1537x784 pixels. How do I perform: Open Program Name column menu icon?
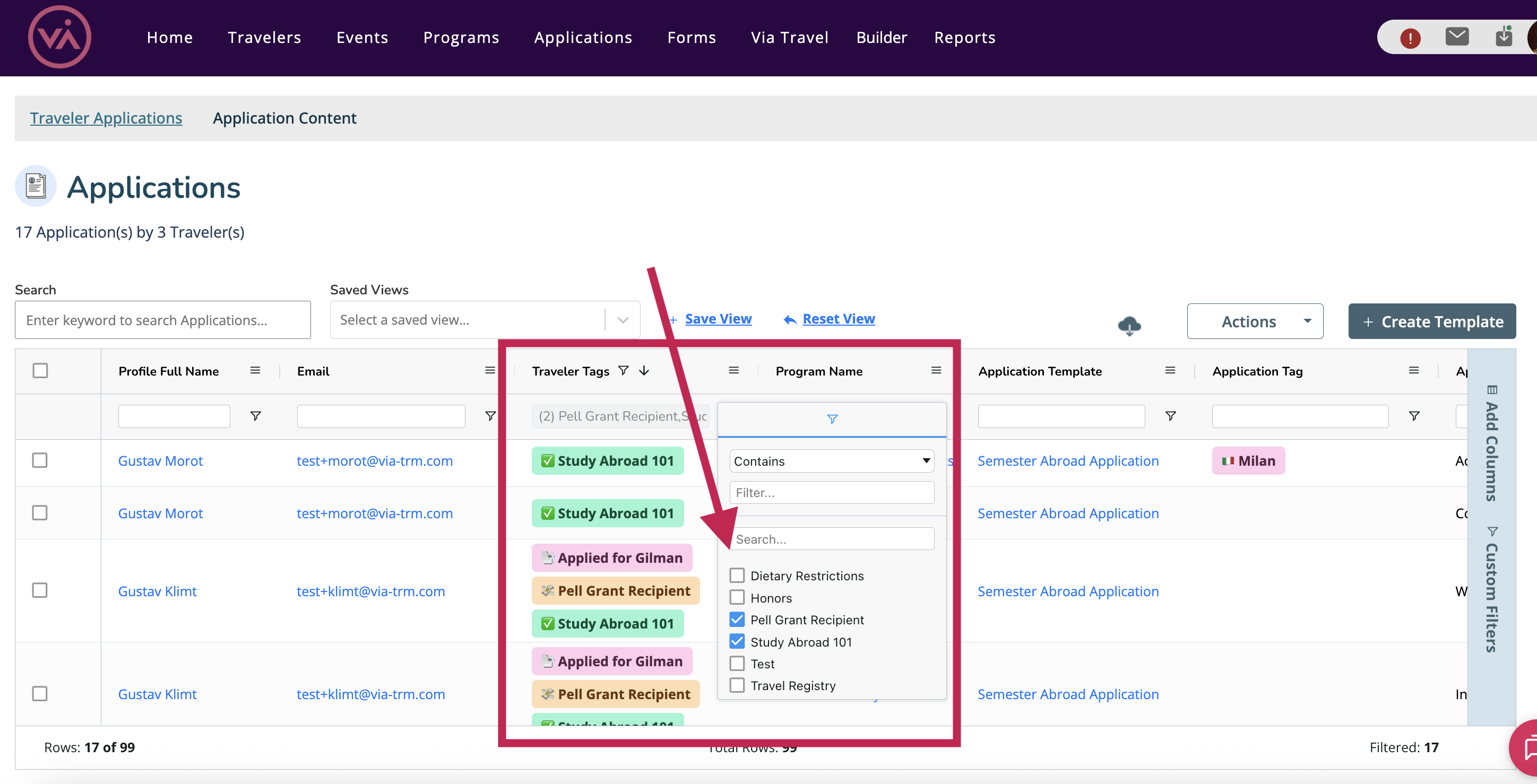click(936, 370)
